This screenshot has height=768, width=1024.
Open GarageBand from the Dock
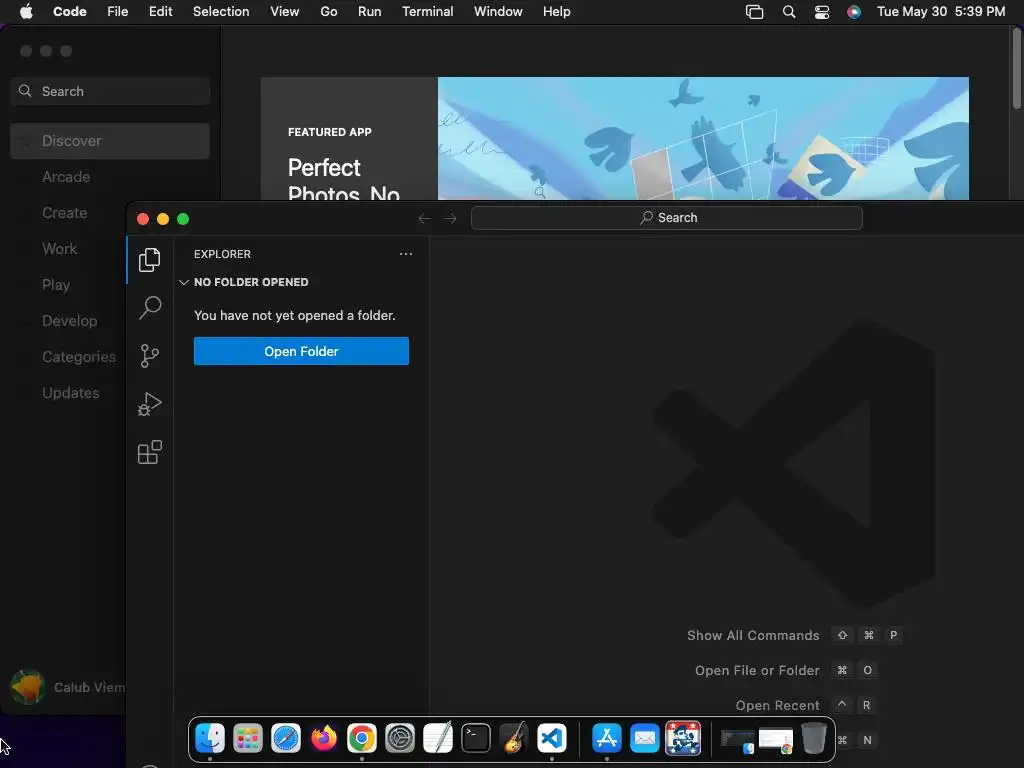[x=514, y=739]
